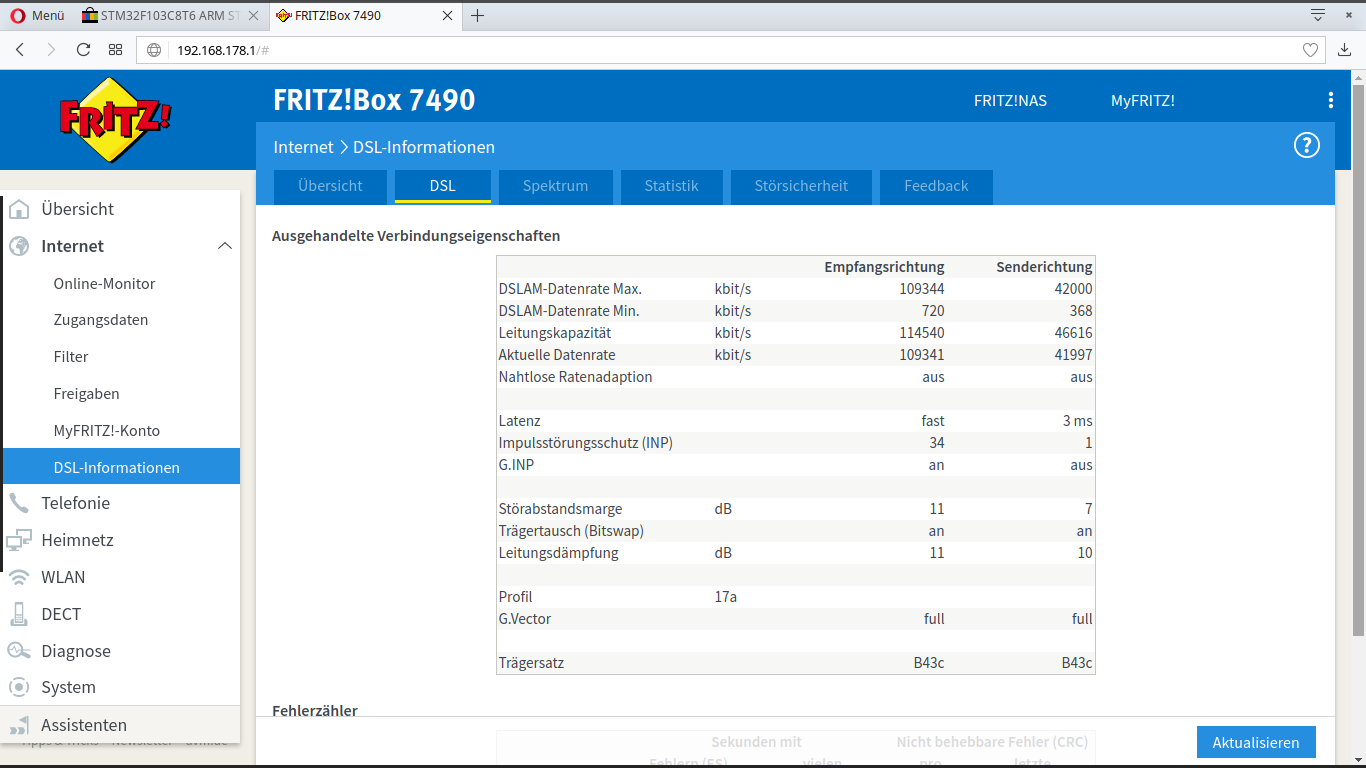Screen dimensions: 1366x768
Task: Click the FRITZ! logo
Action: (115, 119)
